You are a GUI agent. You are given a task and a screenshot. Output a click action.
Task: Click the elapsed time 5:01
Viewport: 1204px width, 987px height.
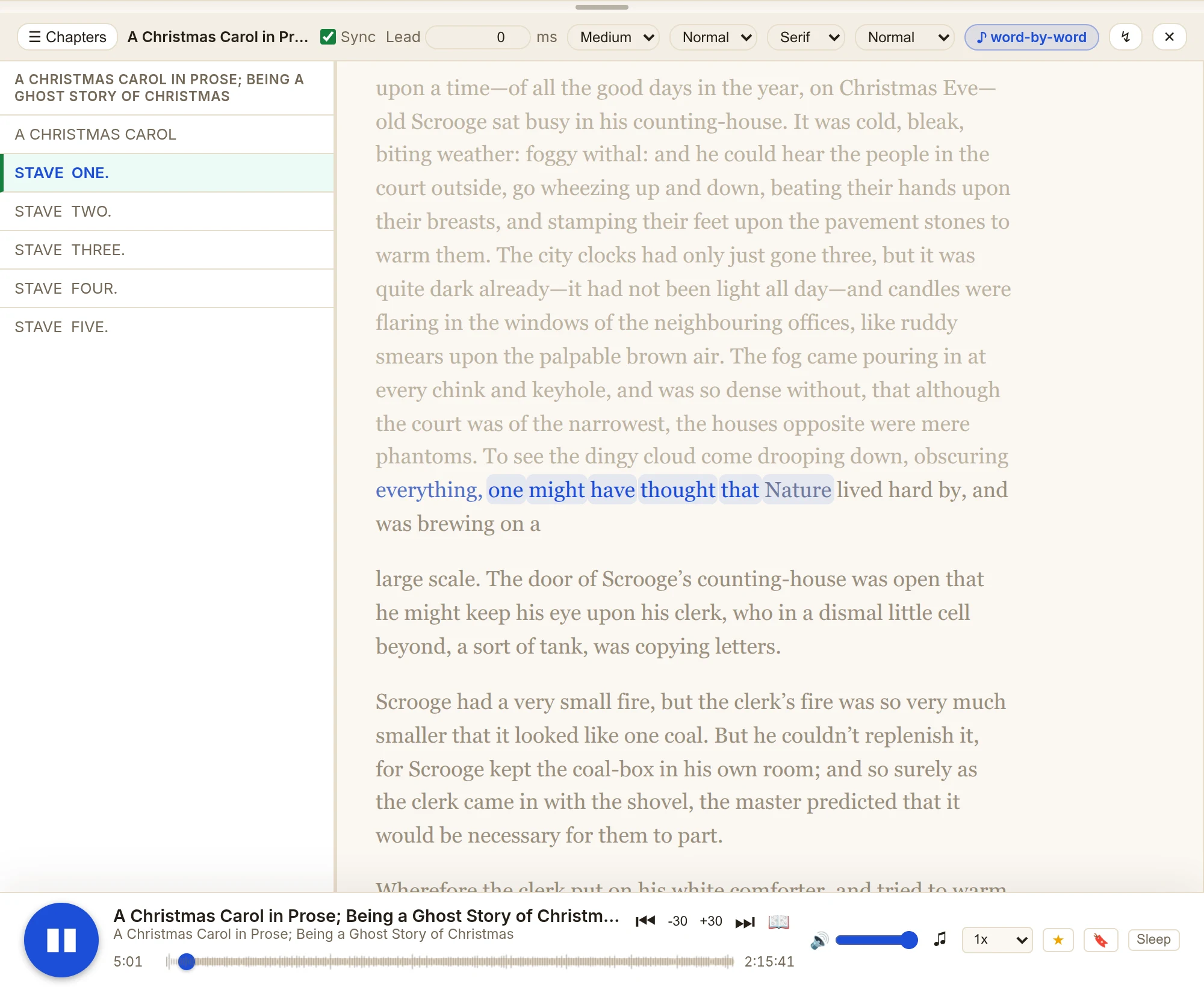click(128, 961)
